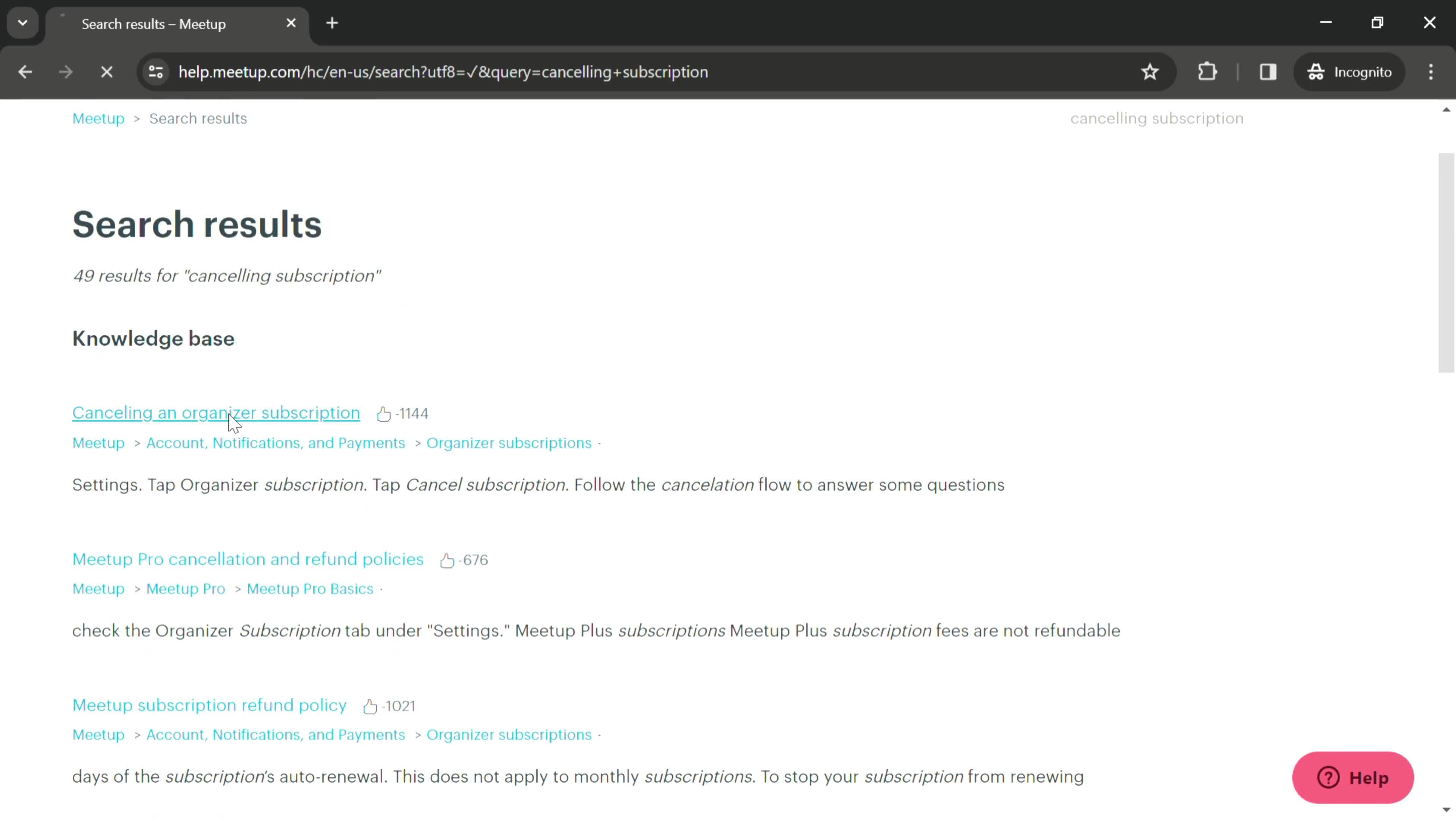The height and width of the screenshot is (819, 1456).
Task: Click the -1021 vote count
Action: [399, 706]
